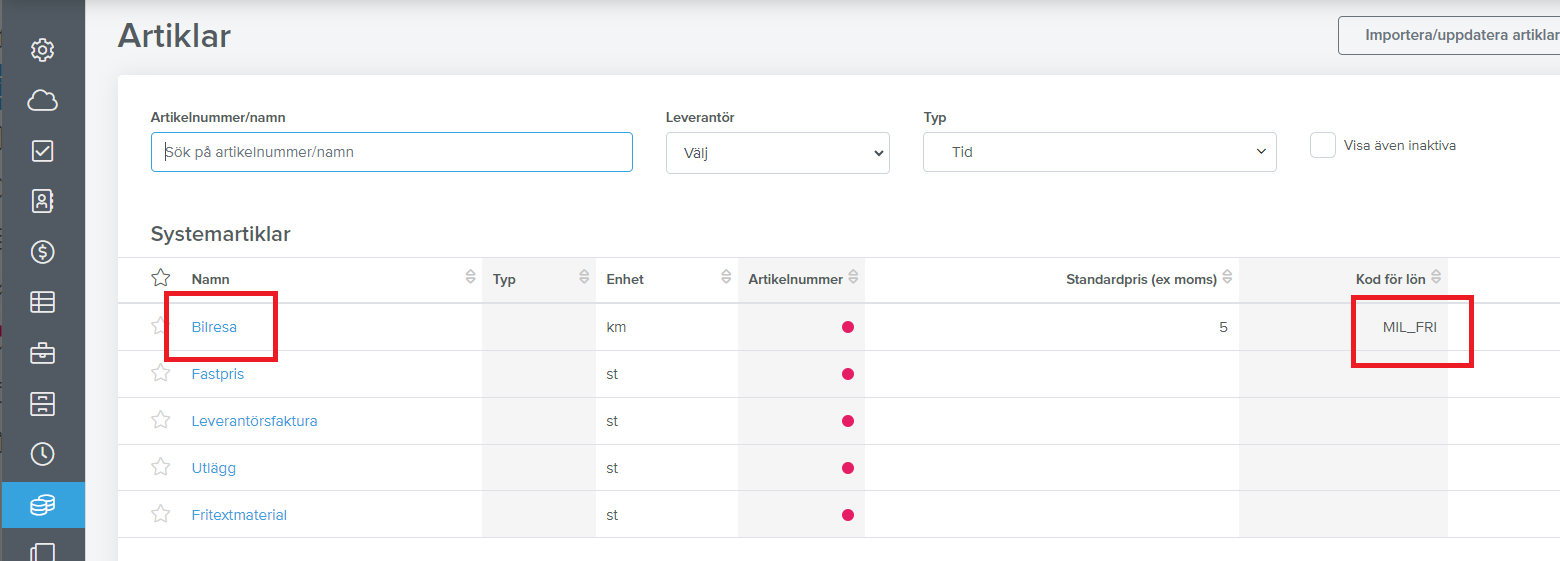Viewport: 1560px width, 561px height.
Task: Click the cloud icon in sidebar
Action: tap(42, 100)
